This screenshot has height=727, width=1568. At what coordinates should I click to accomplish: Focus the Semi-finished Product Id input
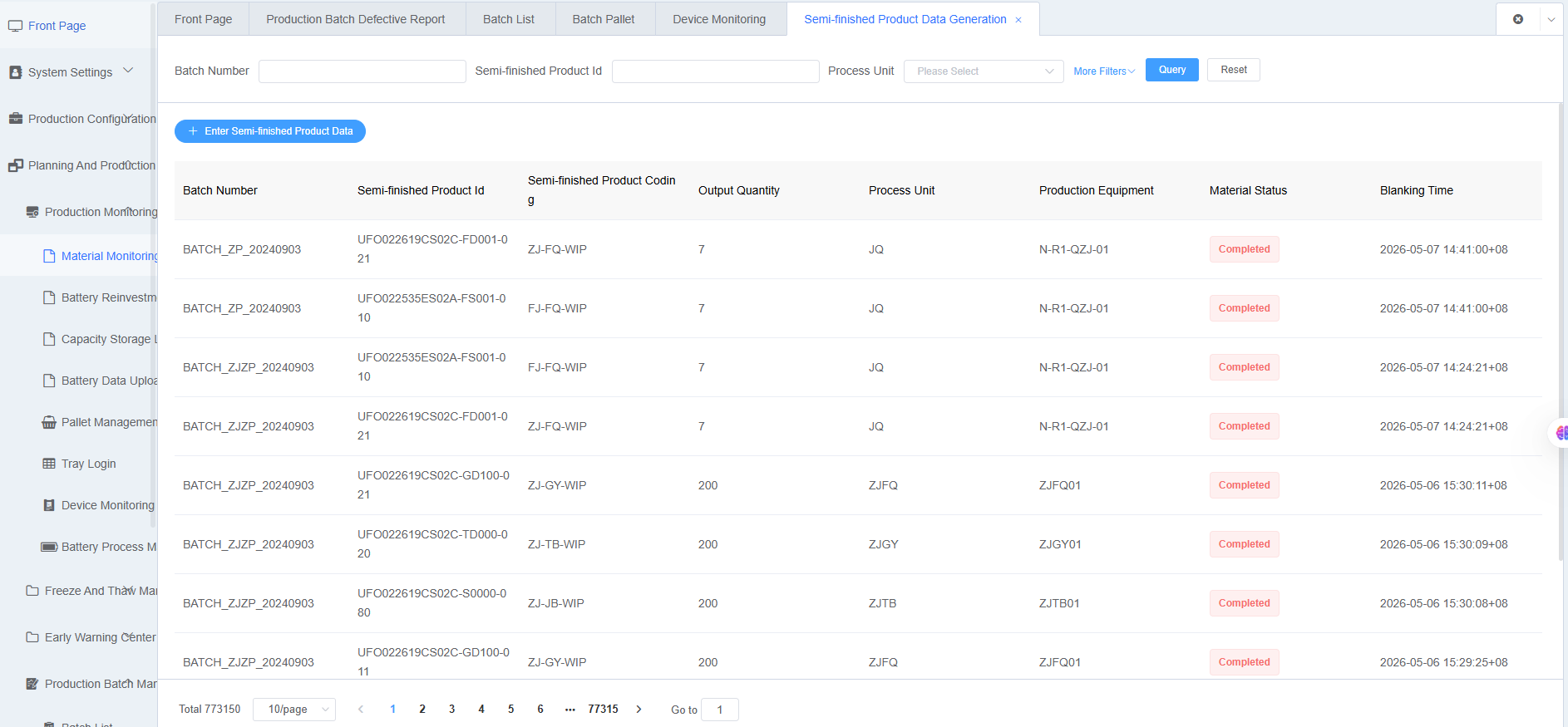click(x=716, y=71)
